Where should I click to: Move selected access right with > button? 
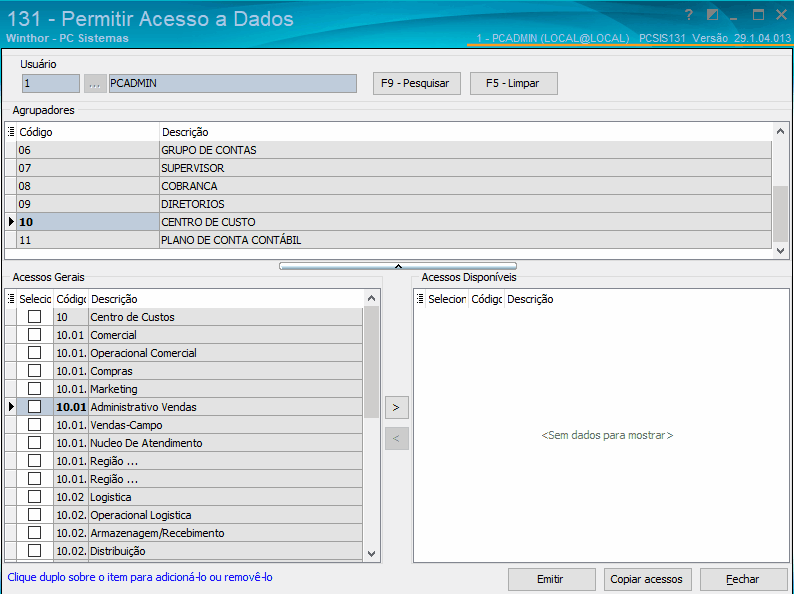[396, 408]
